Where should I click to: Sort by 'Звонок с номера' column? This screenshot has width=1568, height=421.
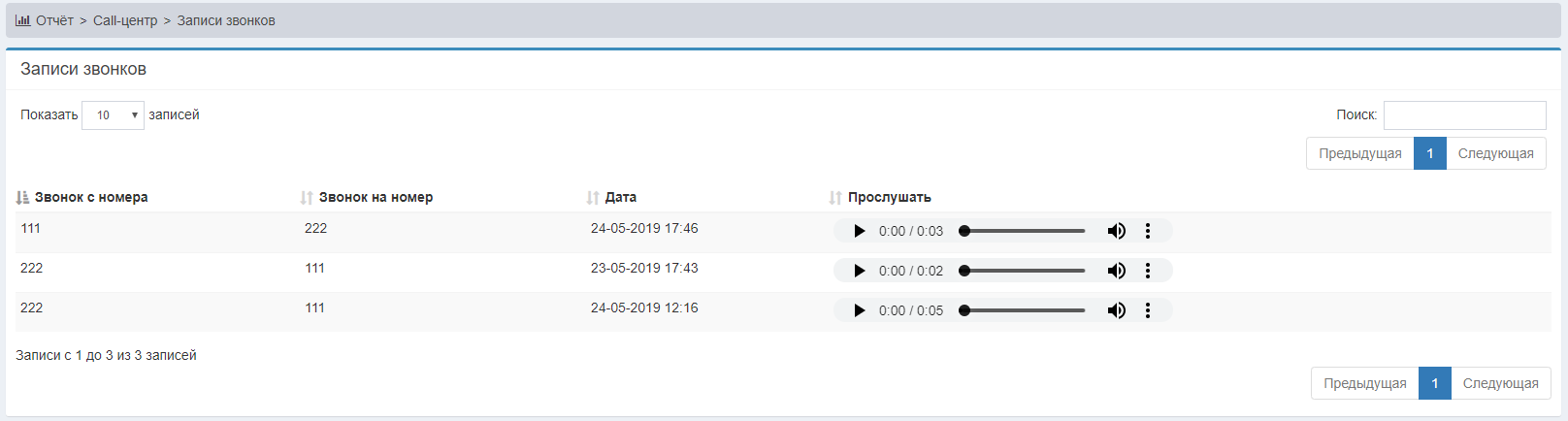click(x=91, y=197)
